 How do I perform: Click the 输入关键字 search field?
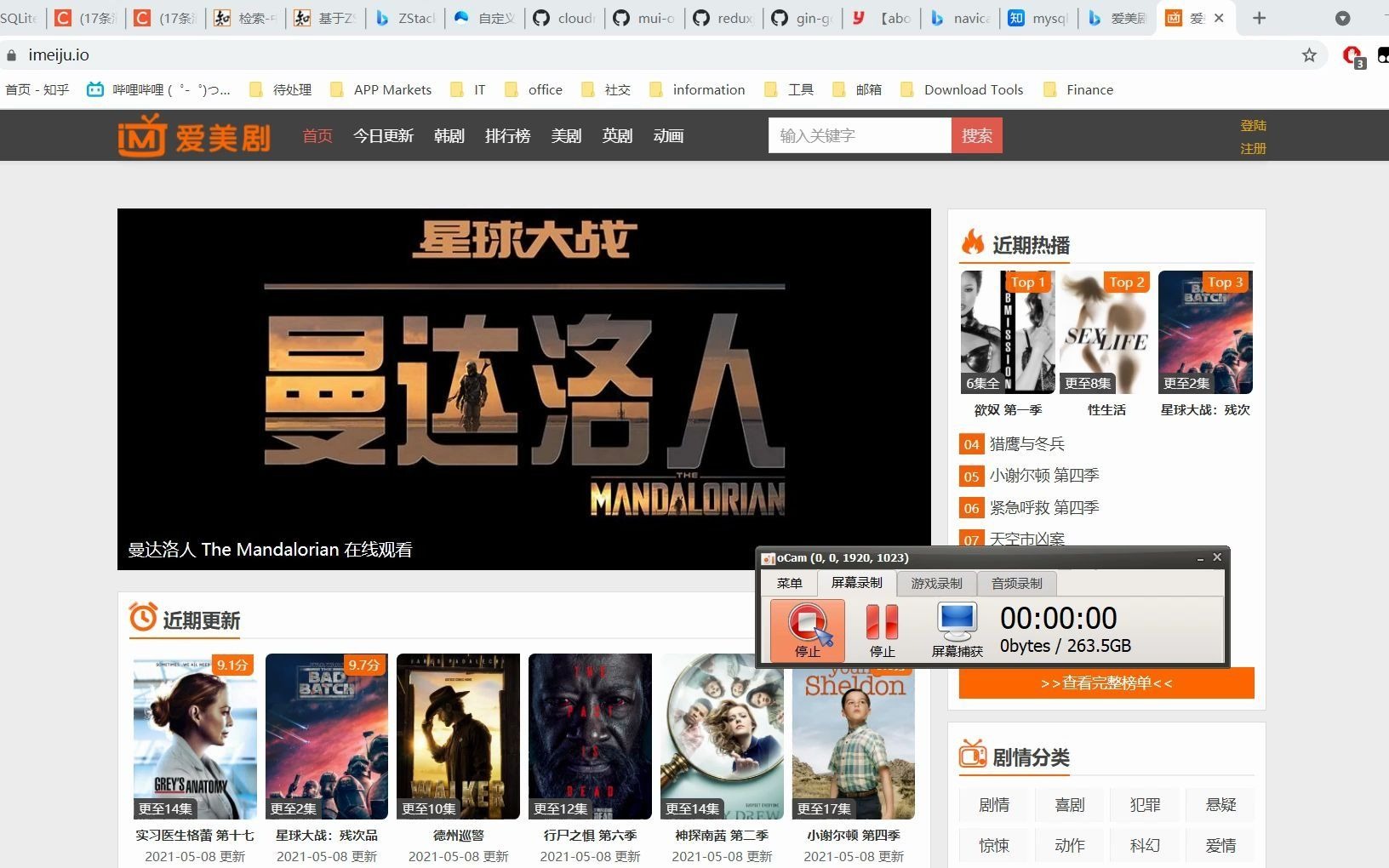click(x=860, y=135)
